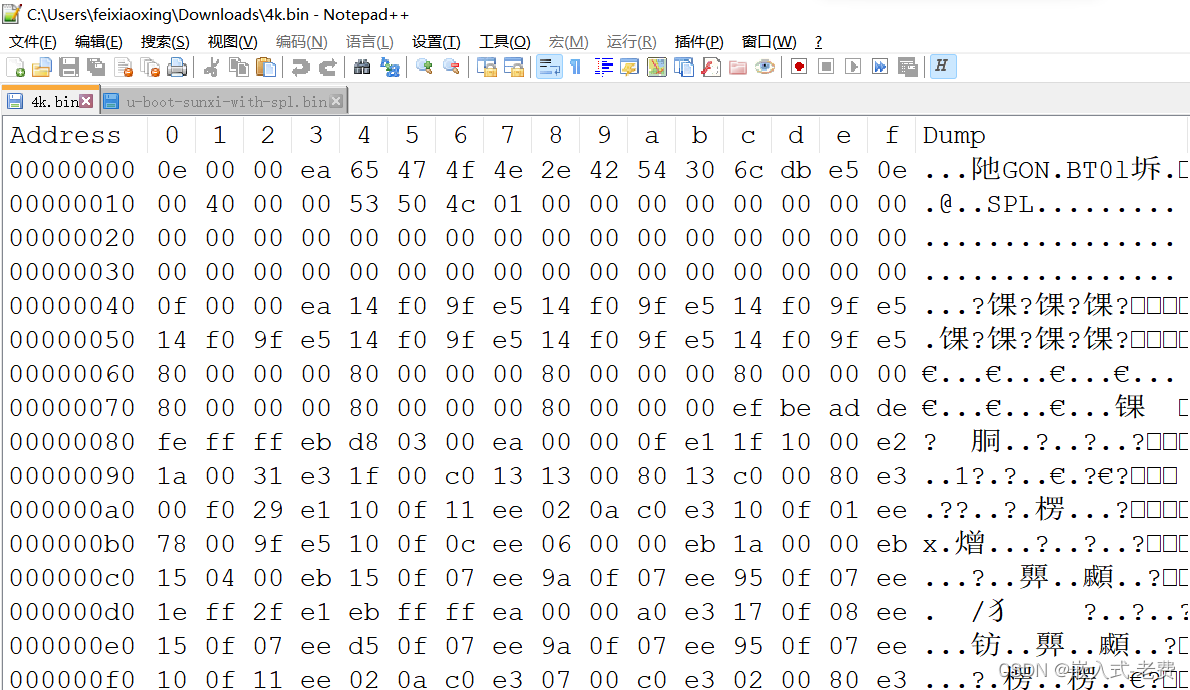Toggle show all characters pilcrow icon
1190x690 pixels.
pos(576,68)
